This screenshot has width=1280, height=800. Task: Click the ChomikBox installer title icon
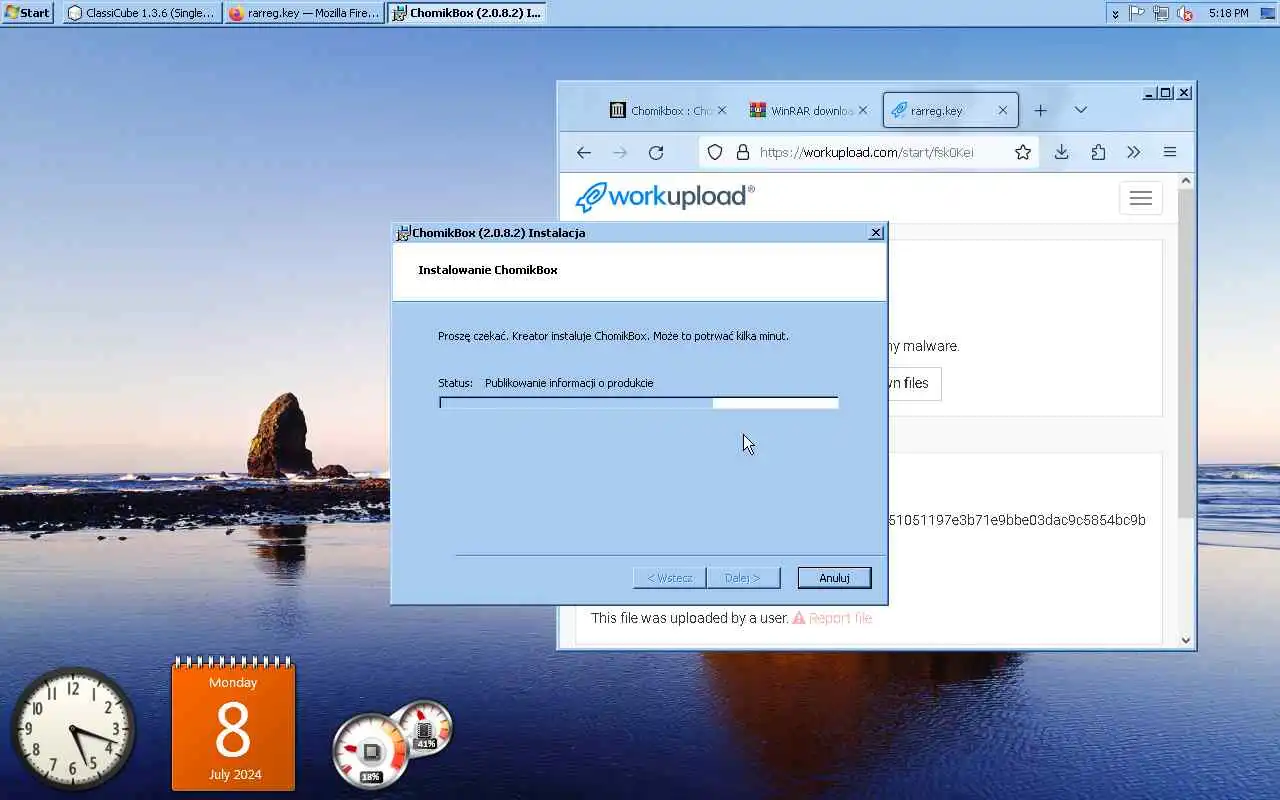click(403, 233)
